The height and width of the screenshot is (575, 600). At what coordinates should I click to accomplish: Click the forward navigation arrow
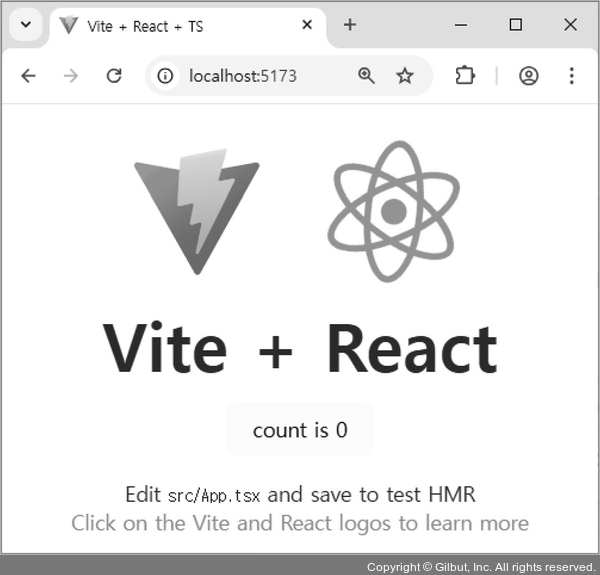[x=71, y=76]
